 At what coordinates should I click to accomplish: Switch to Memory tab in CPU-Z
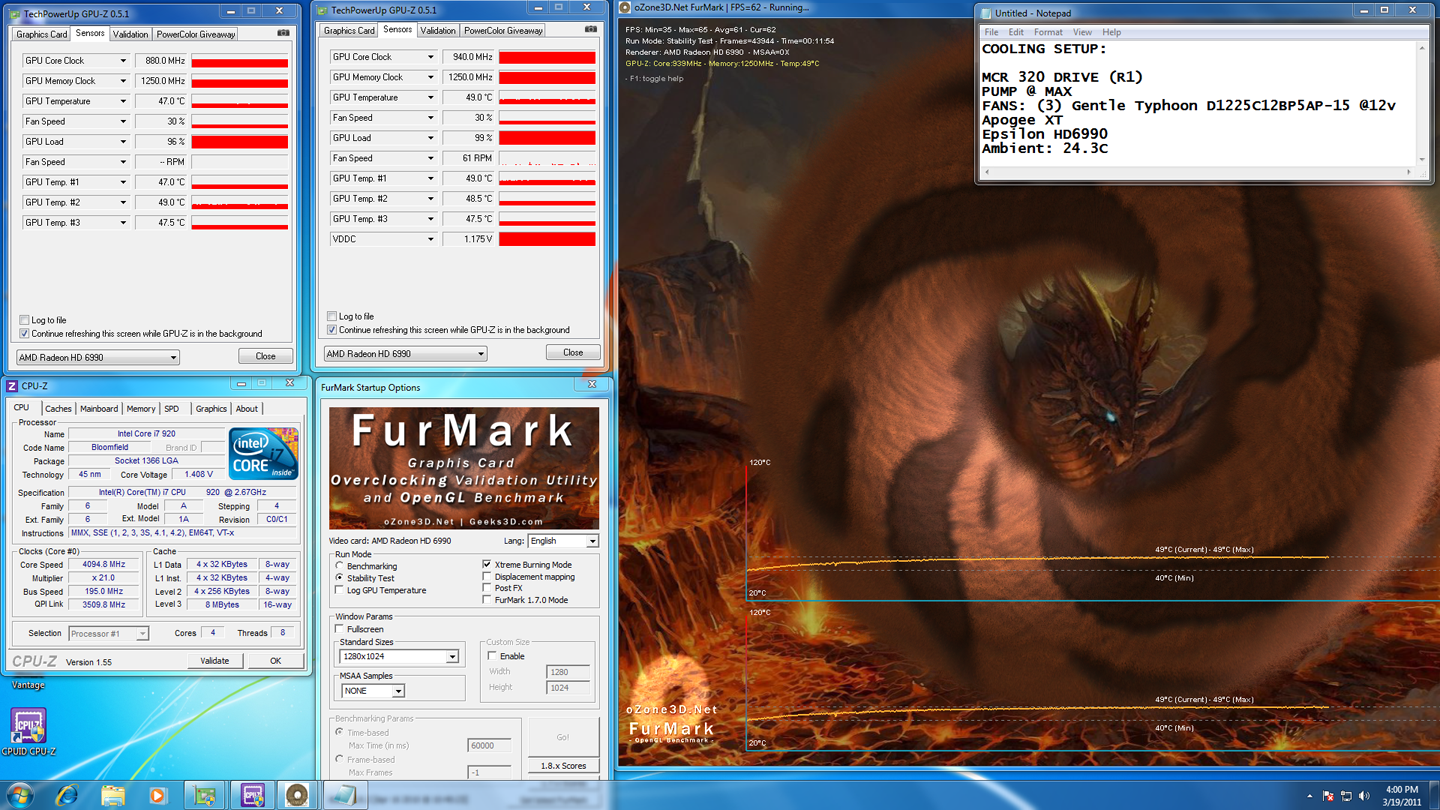(x=141, y=409)
